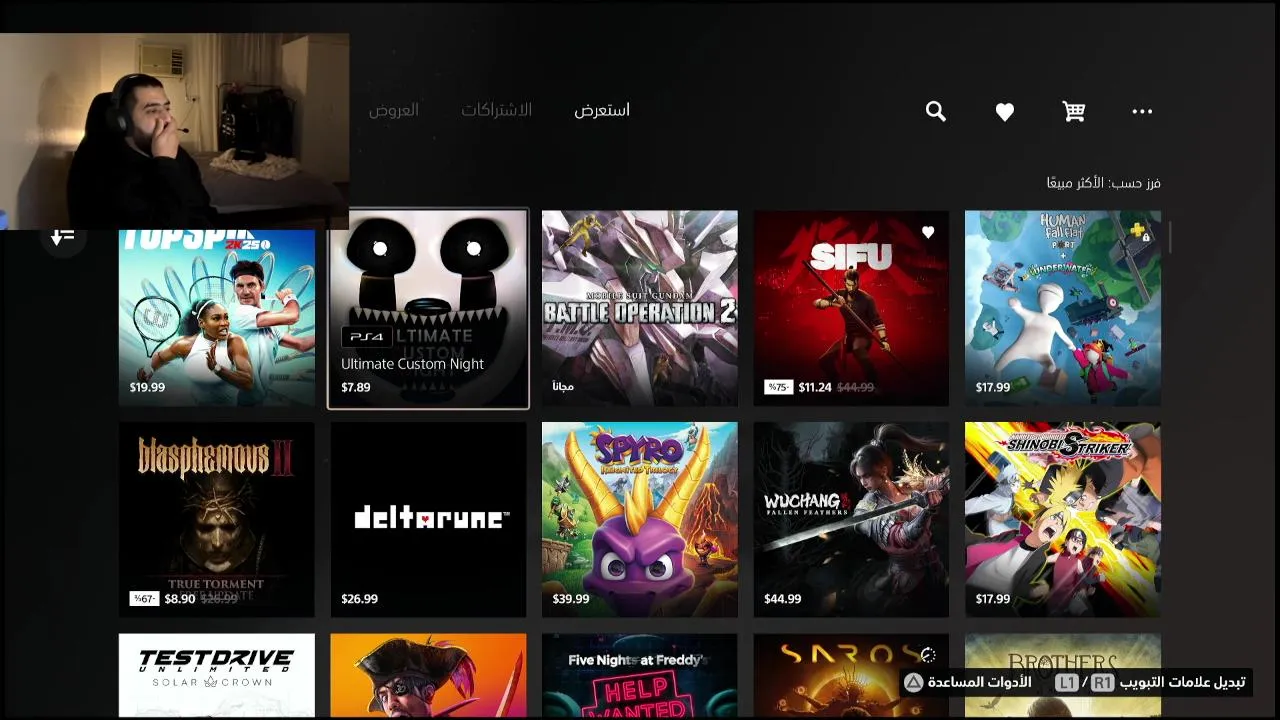This screenshot has width=1280, height=720.
Task: Click the $39.99 price on Spyro
Action: click(571, 599)
